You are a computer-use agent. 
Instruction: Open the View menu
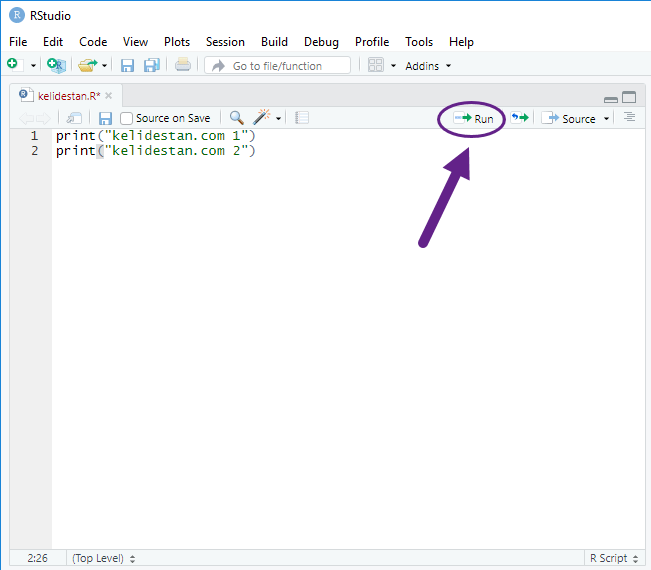pyautogui.click(x=135, y=42)
